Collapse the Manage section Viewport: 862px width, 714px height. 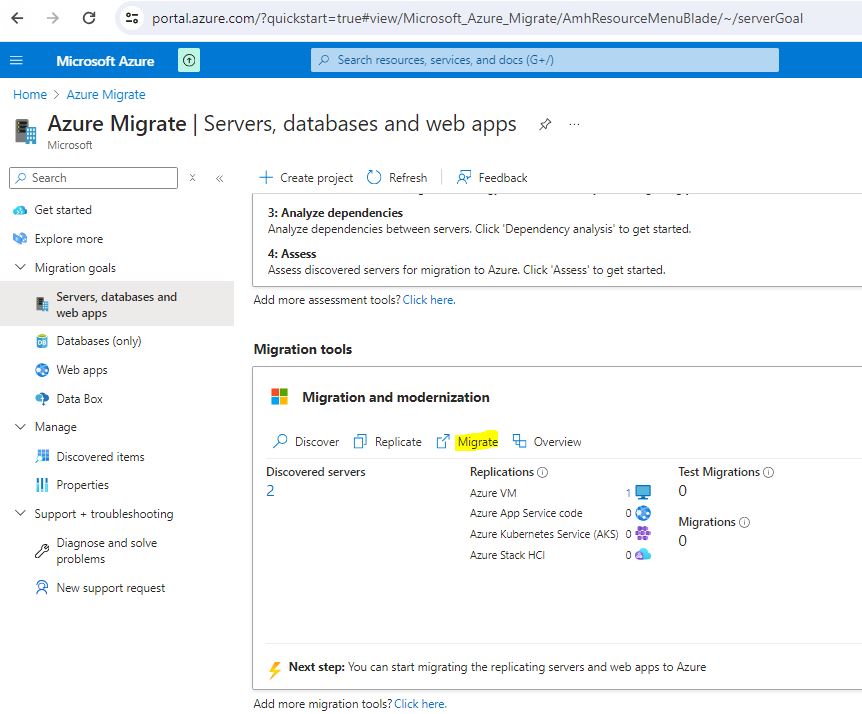(21, 427)
